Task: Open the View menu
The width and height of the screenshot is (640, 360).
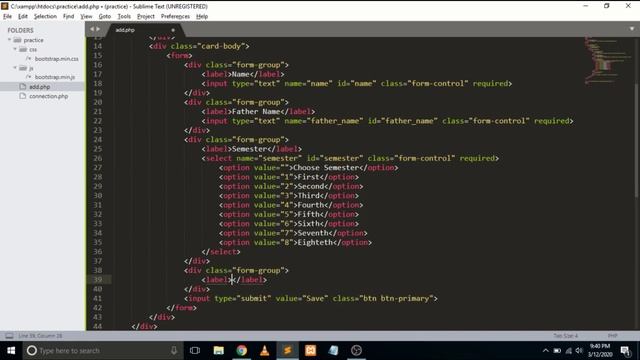Action: click(x=86, y=16)
